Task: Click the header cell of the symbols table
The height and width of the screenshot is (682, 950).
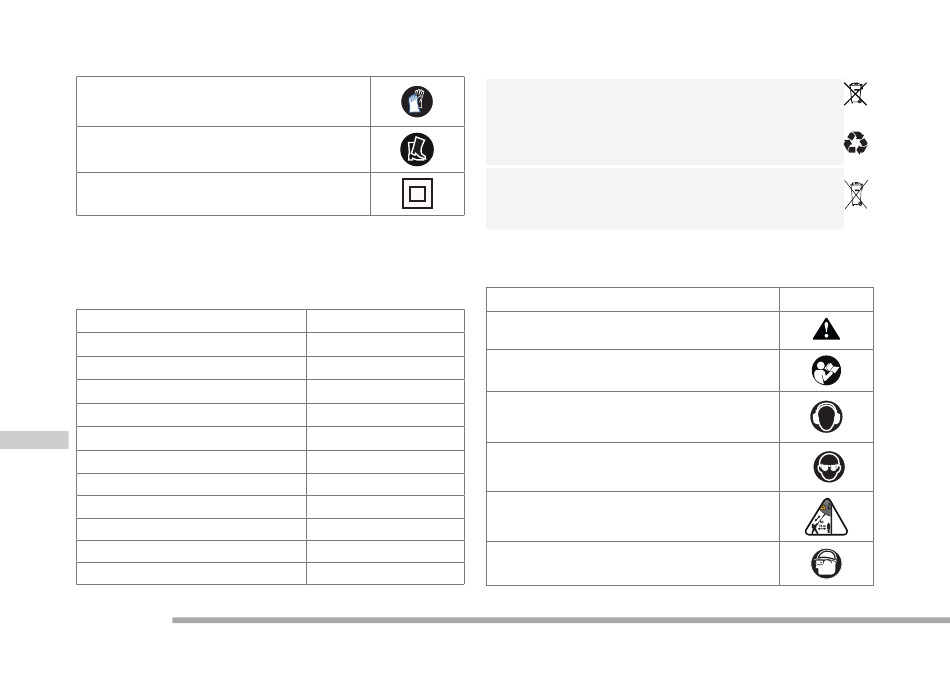Action: [x=633, y=299]
